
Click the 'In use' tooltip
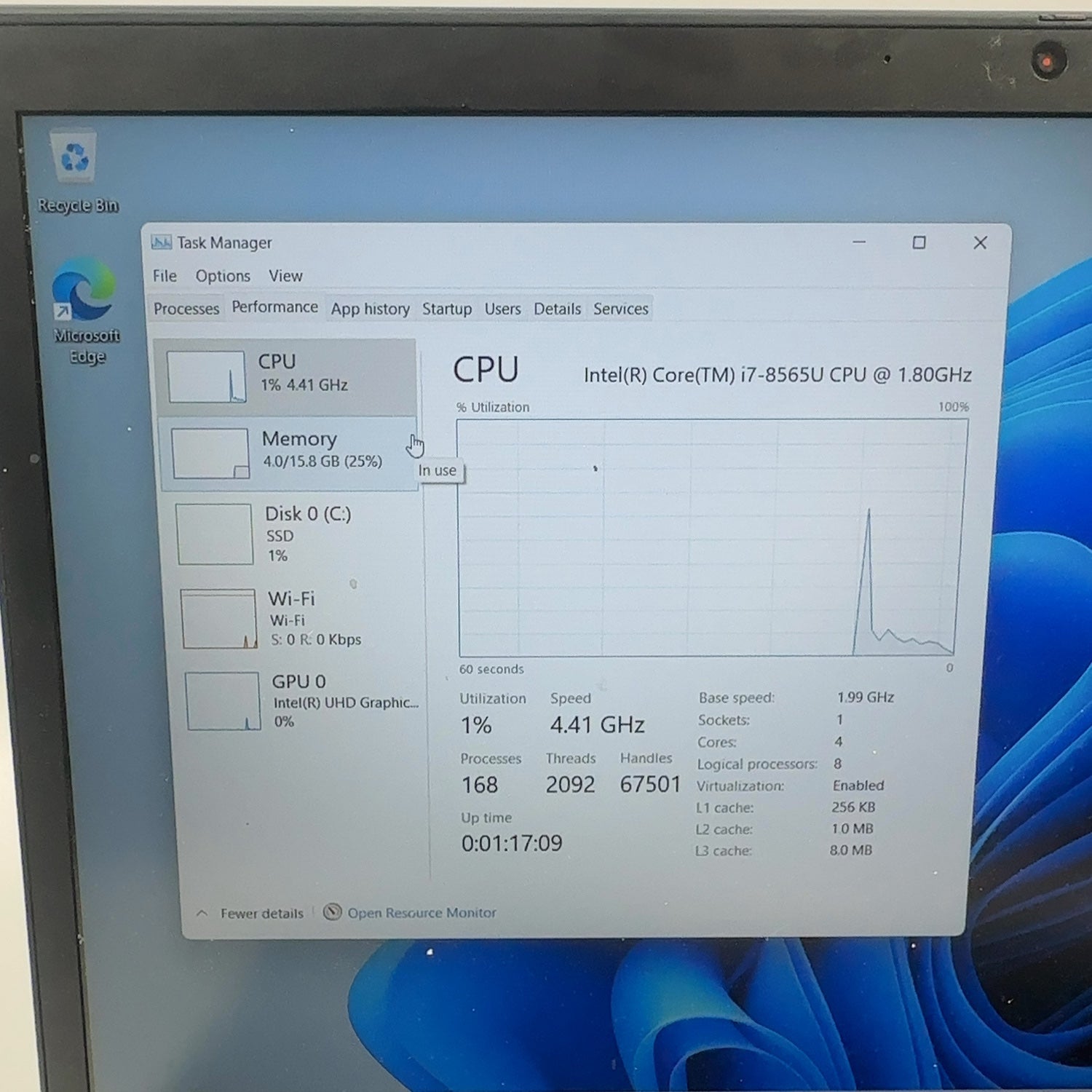438,470
